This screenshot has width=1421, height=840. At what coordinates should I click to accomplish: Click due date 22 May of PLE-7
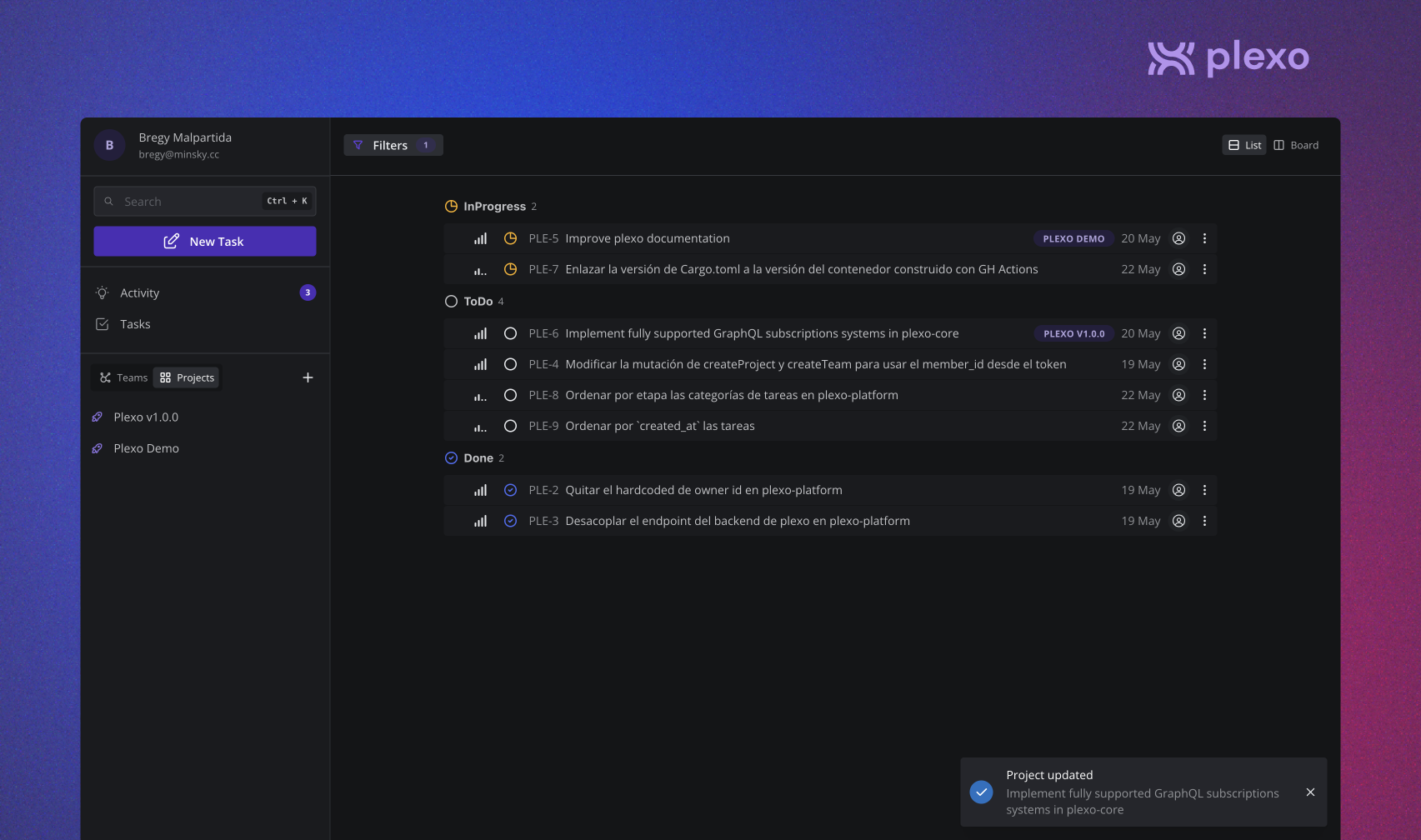1140,269
